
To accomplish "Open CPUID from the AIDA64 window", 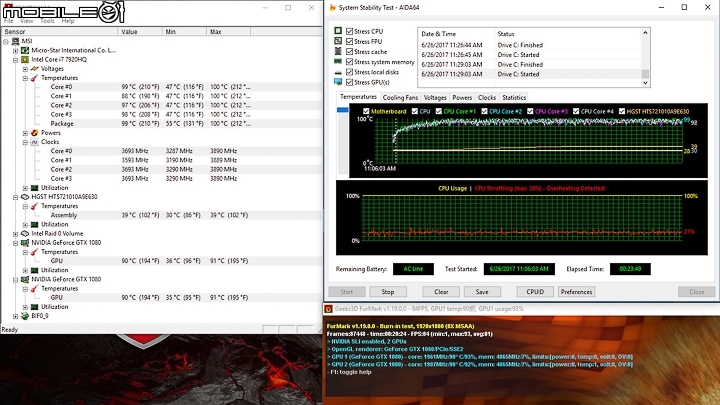I will coord(535,292).
